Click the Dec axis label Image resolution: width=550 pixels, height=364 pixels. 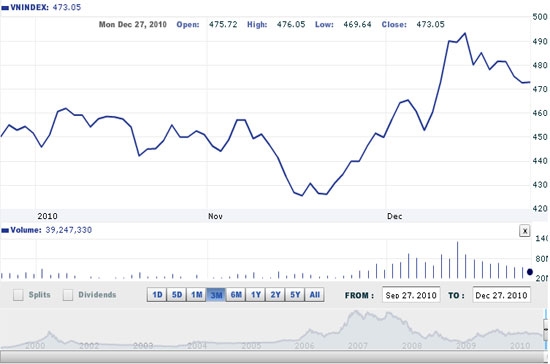(x=395, y=216)
